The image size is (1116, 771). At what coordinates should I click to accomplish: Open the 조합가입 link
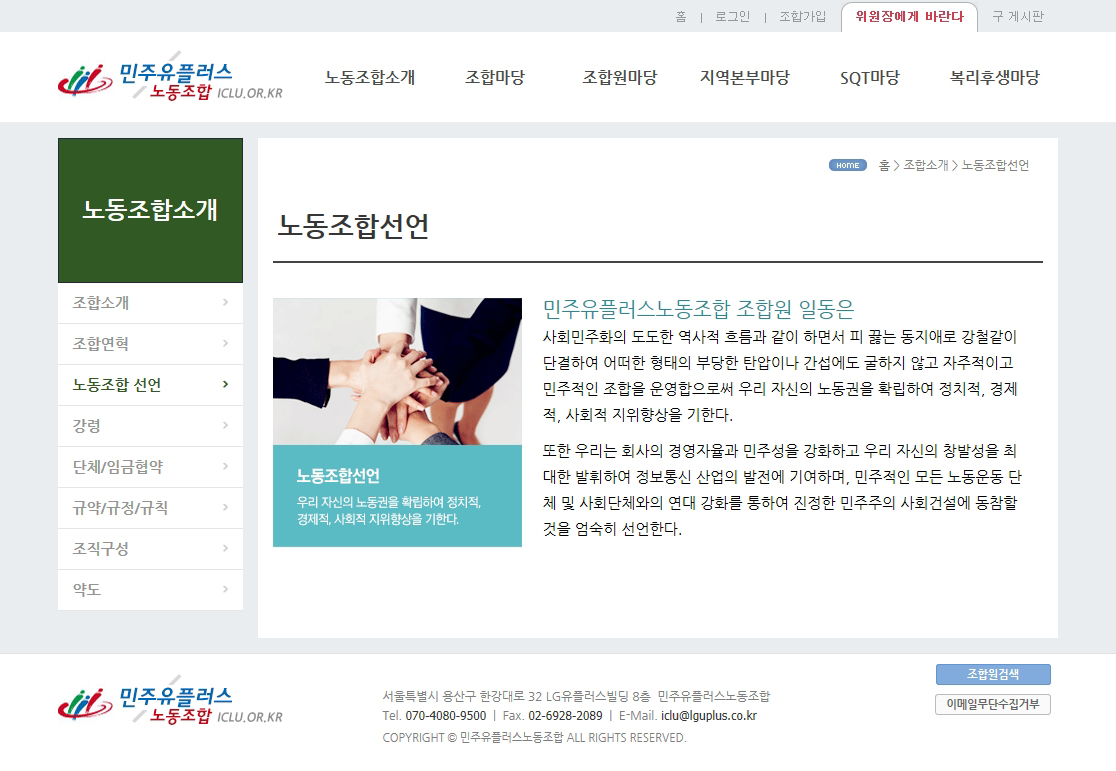pyautogui.click(x=802, y=16)
